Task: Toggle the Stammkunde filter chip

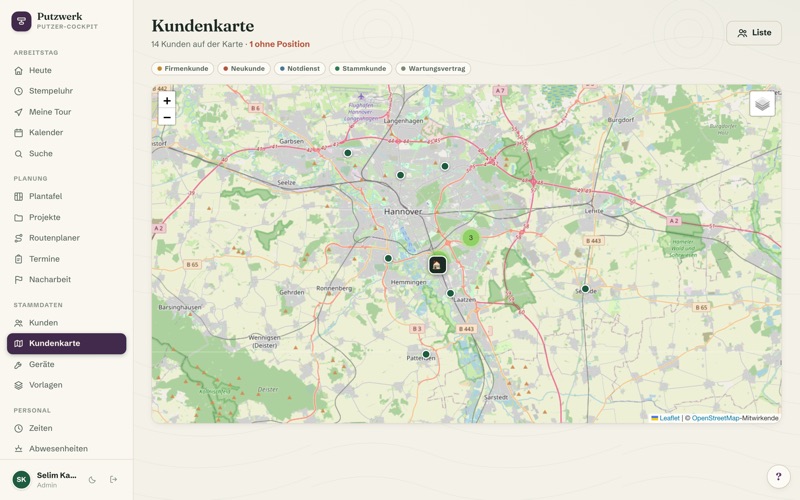Action: 361,68
